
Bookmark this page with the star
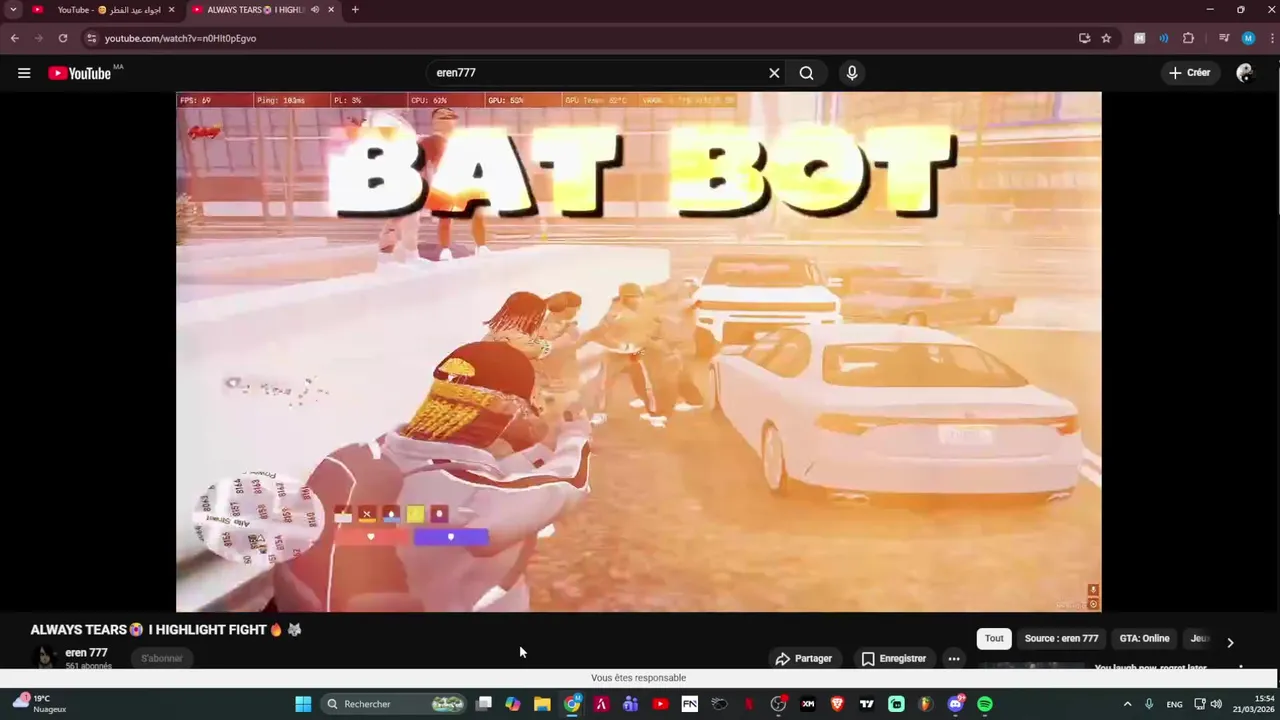click(x=1106, y=38)
